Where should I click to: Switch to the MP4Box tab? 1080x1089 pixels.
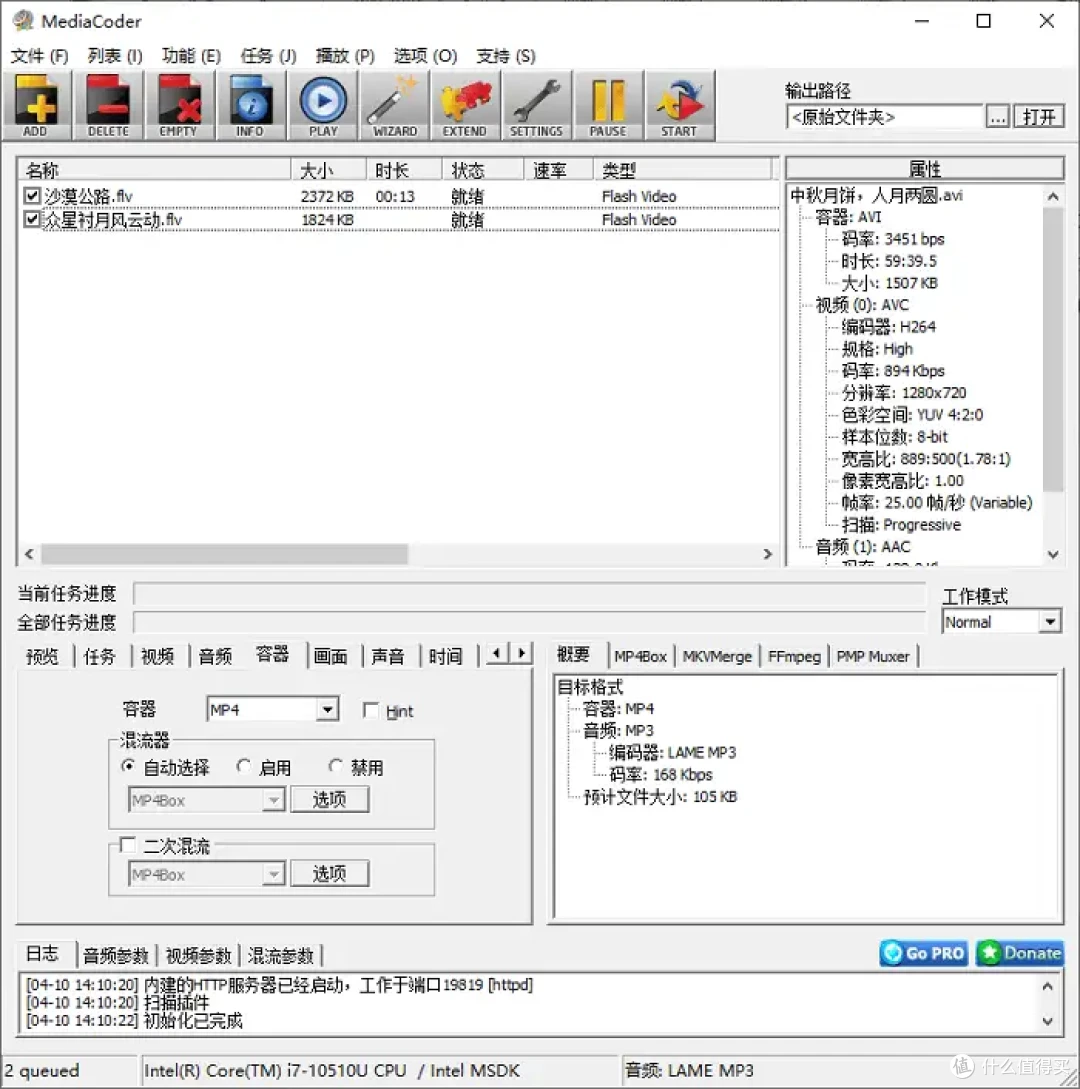640,656
